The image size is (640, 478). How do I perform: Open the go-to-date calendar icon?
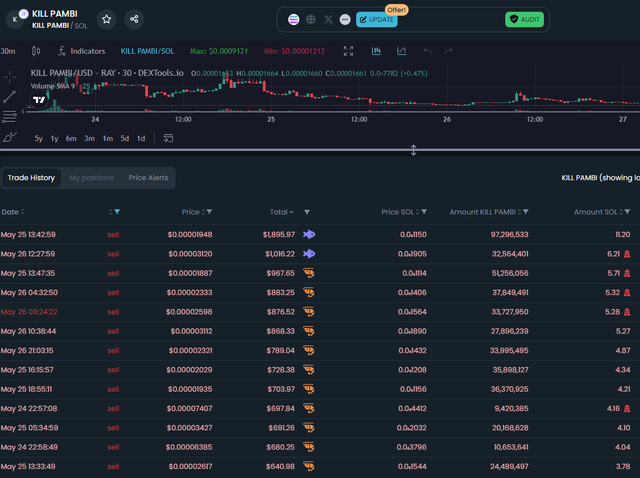[x=168, y=138]
